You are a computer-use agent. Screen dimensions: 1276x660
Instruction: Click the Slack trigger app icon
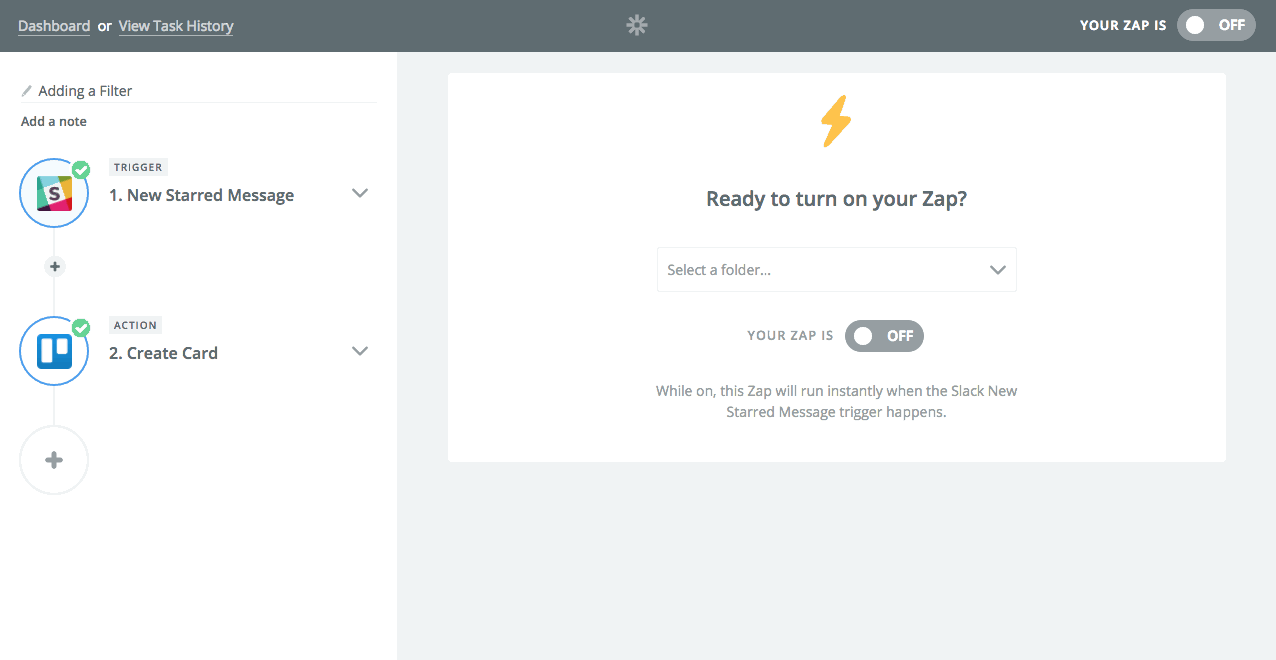(54, 193)
